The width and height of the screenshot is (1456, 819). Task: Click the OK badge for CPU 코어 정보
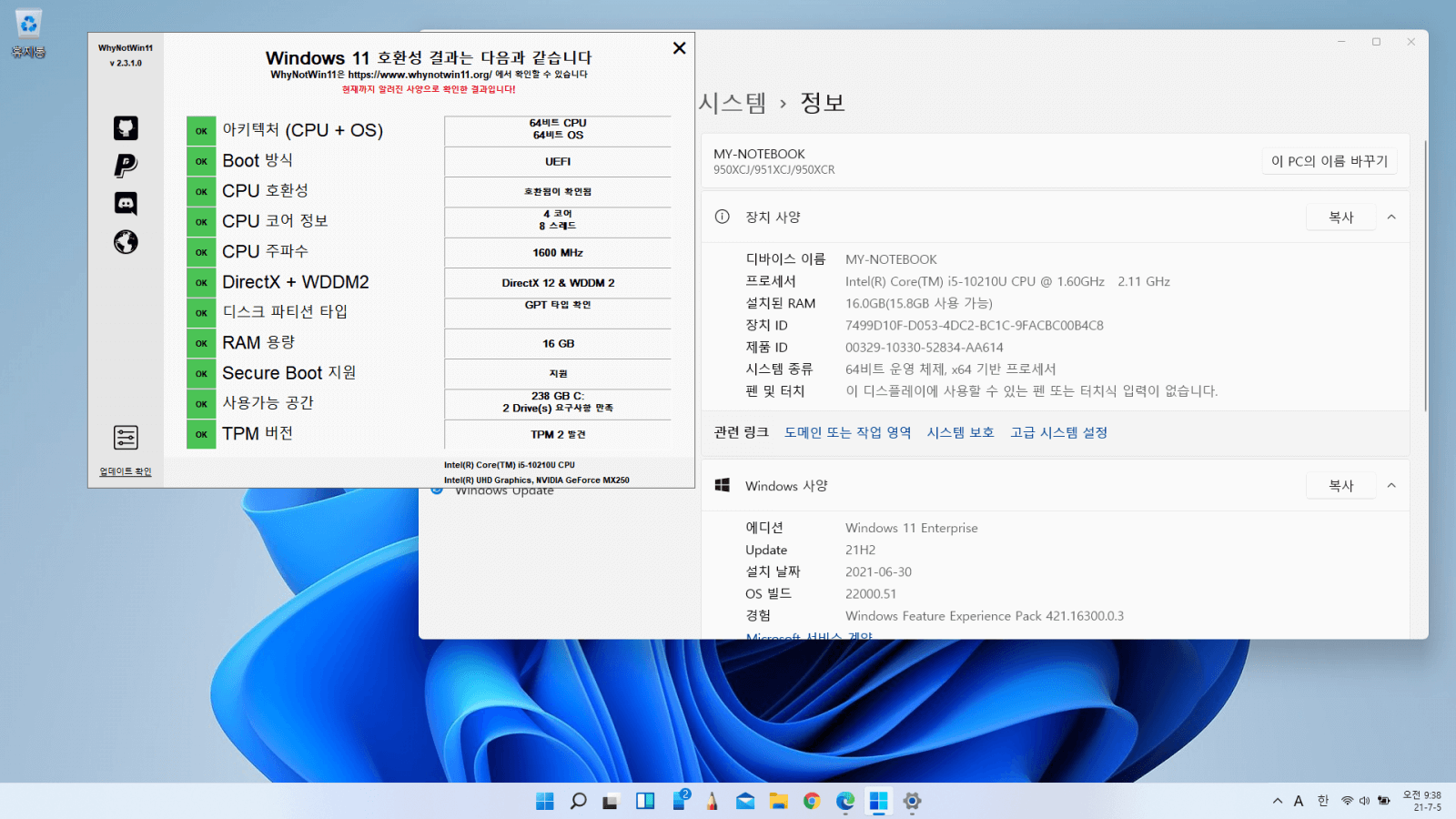click(201, 222)
